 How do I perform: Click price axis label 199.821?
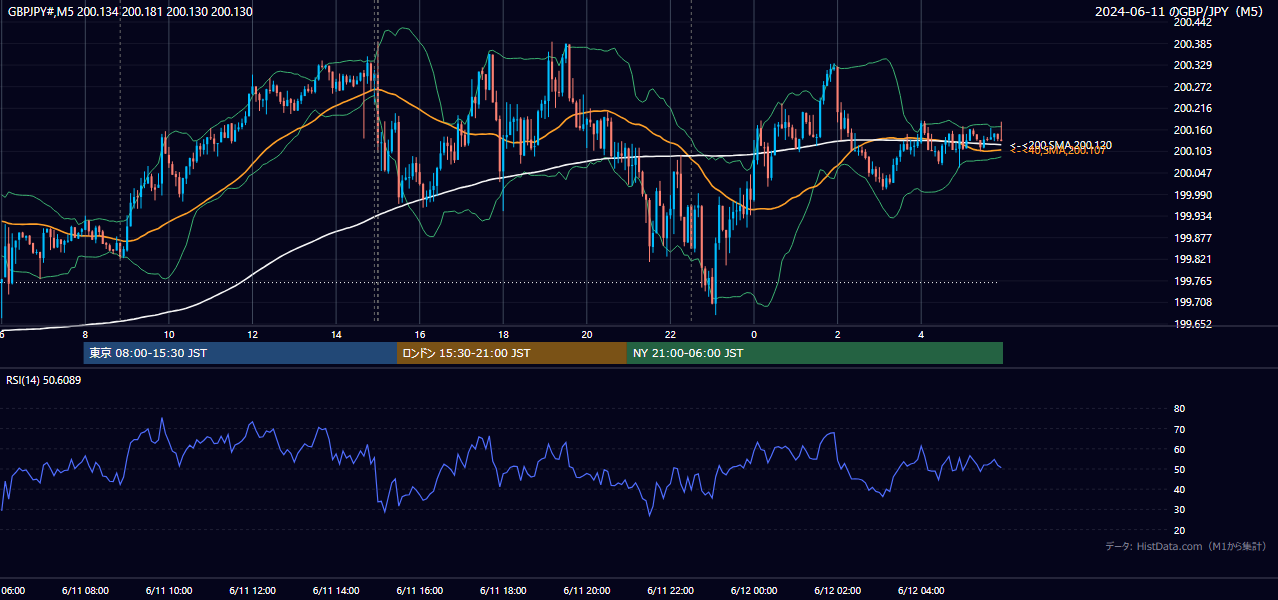[x=1192, y=259]
